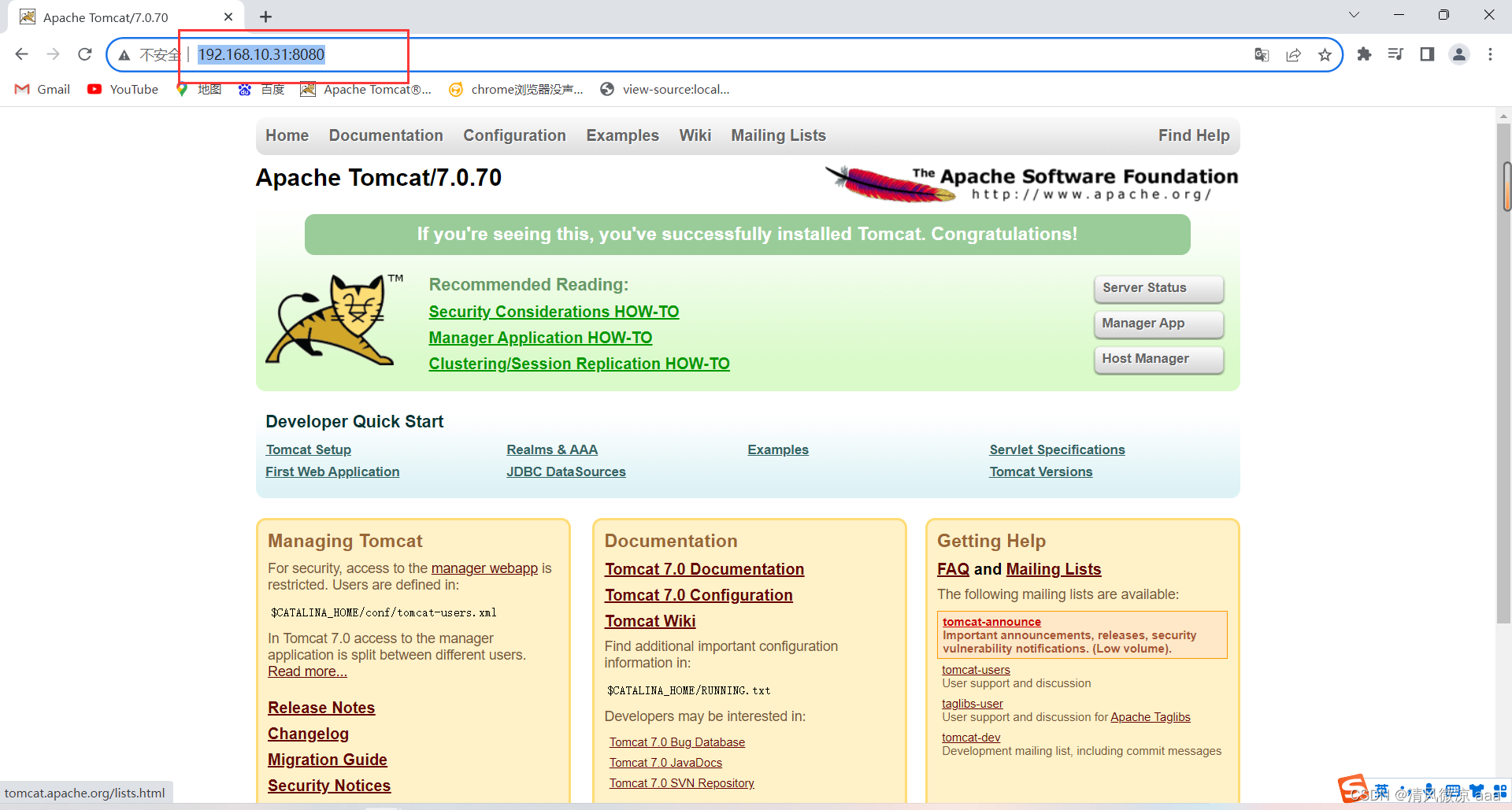The height and width of the screenshot is (810, 1512).
Task: Click the Apache Software Foundation feather logo
Action: [x=1032, y=184]
